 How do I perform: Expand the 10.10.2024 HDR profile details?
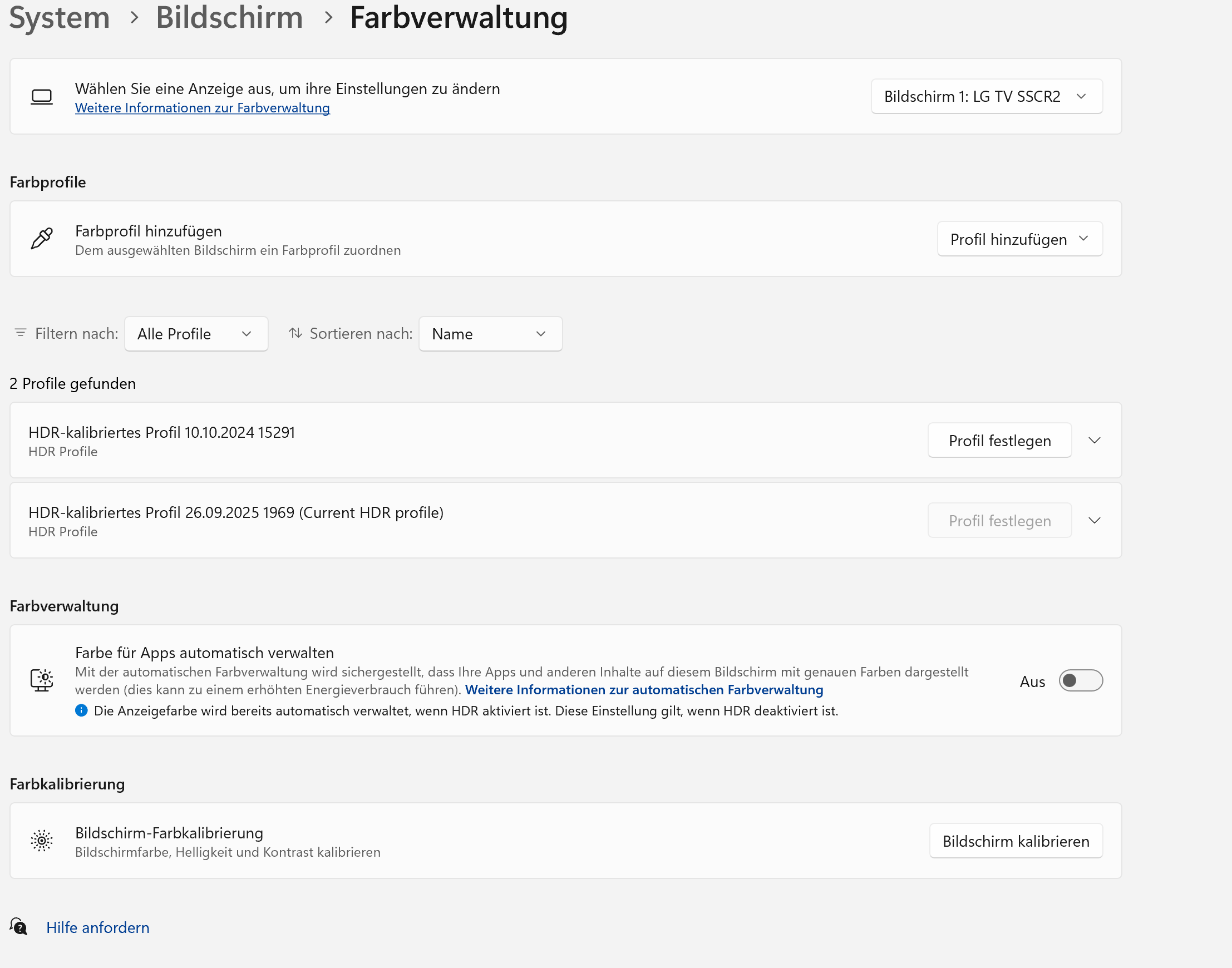pyautogui.click(x=1095, y=441)
